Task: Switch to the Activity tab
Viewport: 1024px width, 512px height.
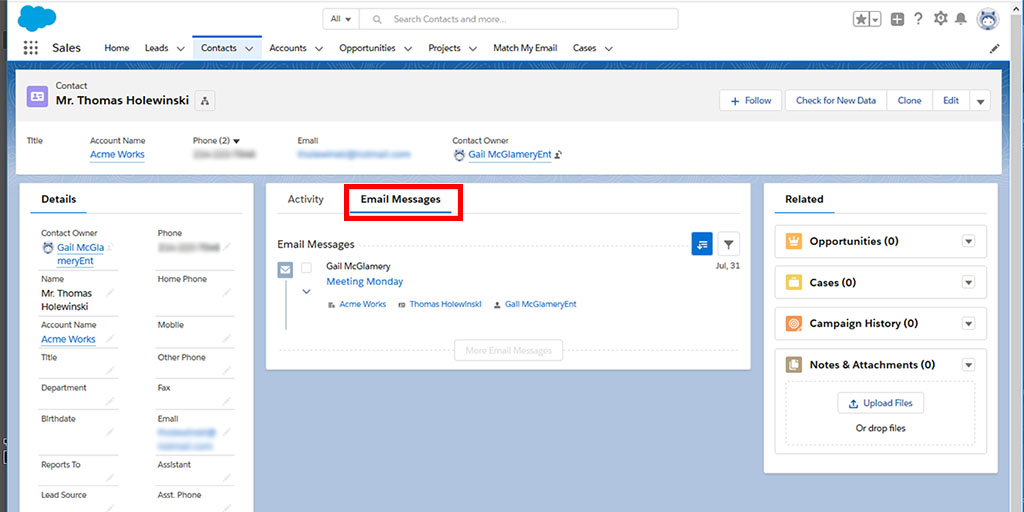Action: [306, 199]
